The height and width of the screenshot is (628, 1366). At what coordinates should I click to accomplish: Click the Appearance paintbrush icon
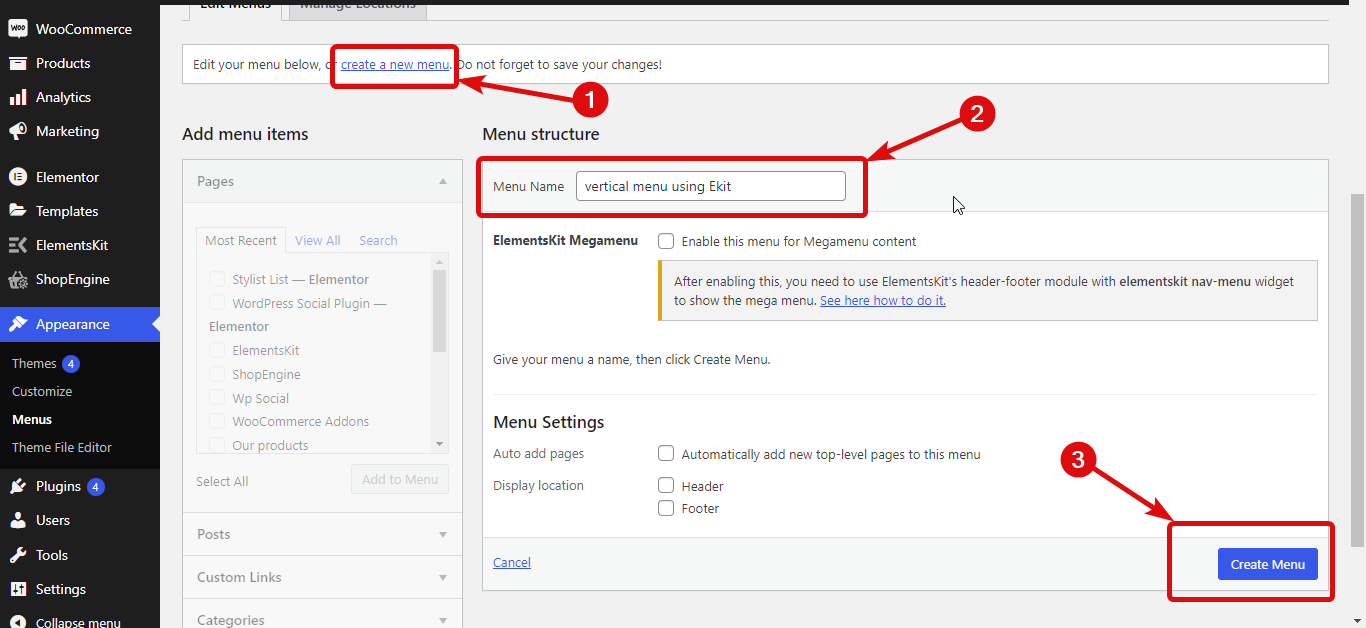point(17,324)
